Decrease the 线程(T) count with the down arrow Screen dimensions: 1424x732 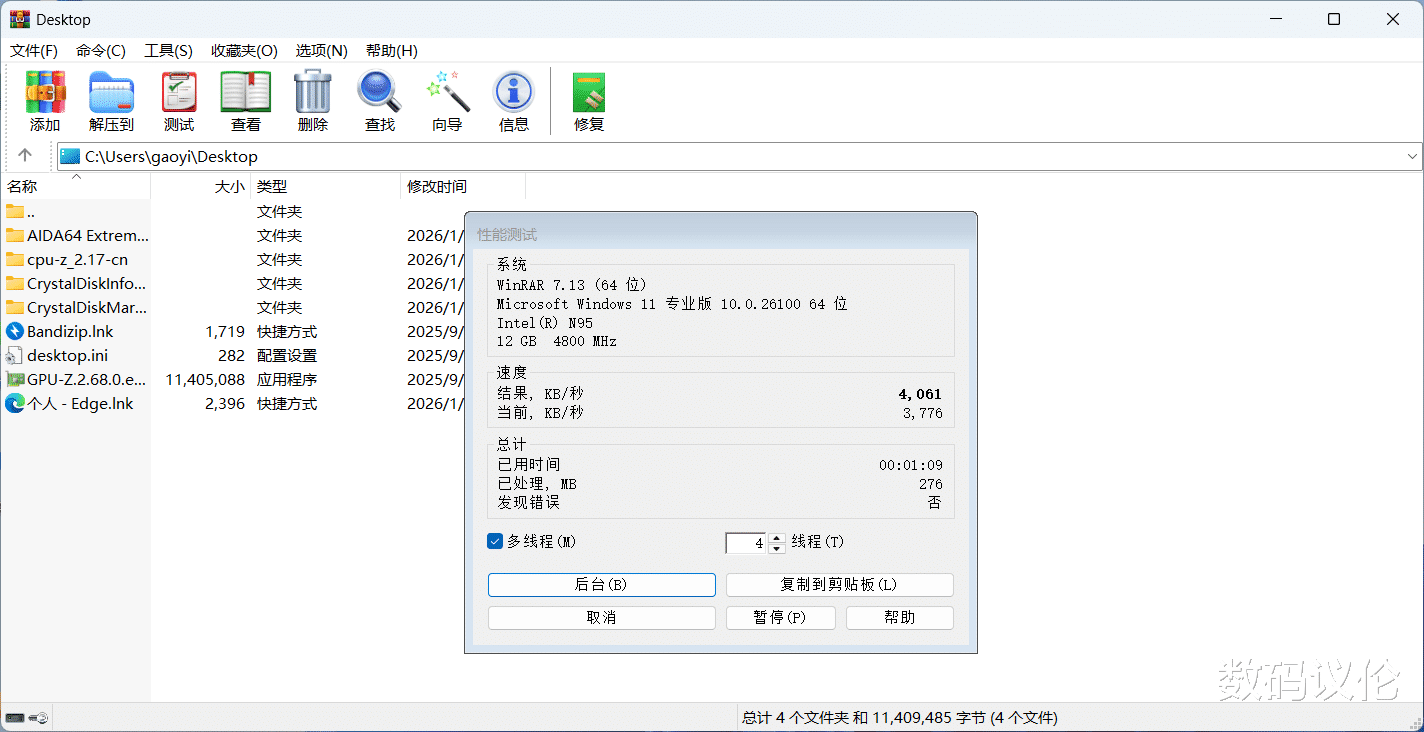tap(777, 548)
